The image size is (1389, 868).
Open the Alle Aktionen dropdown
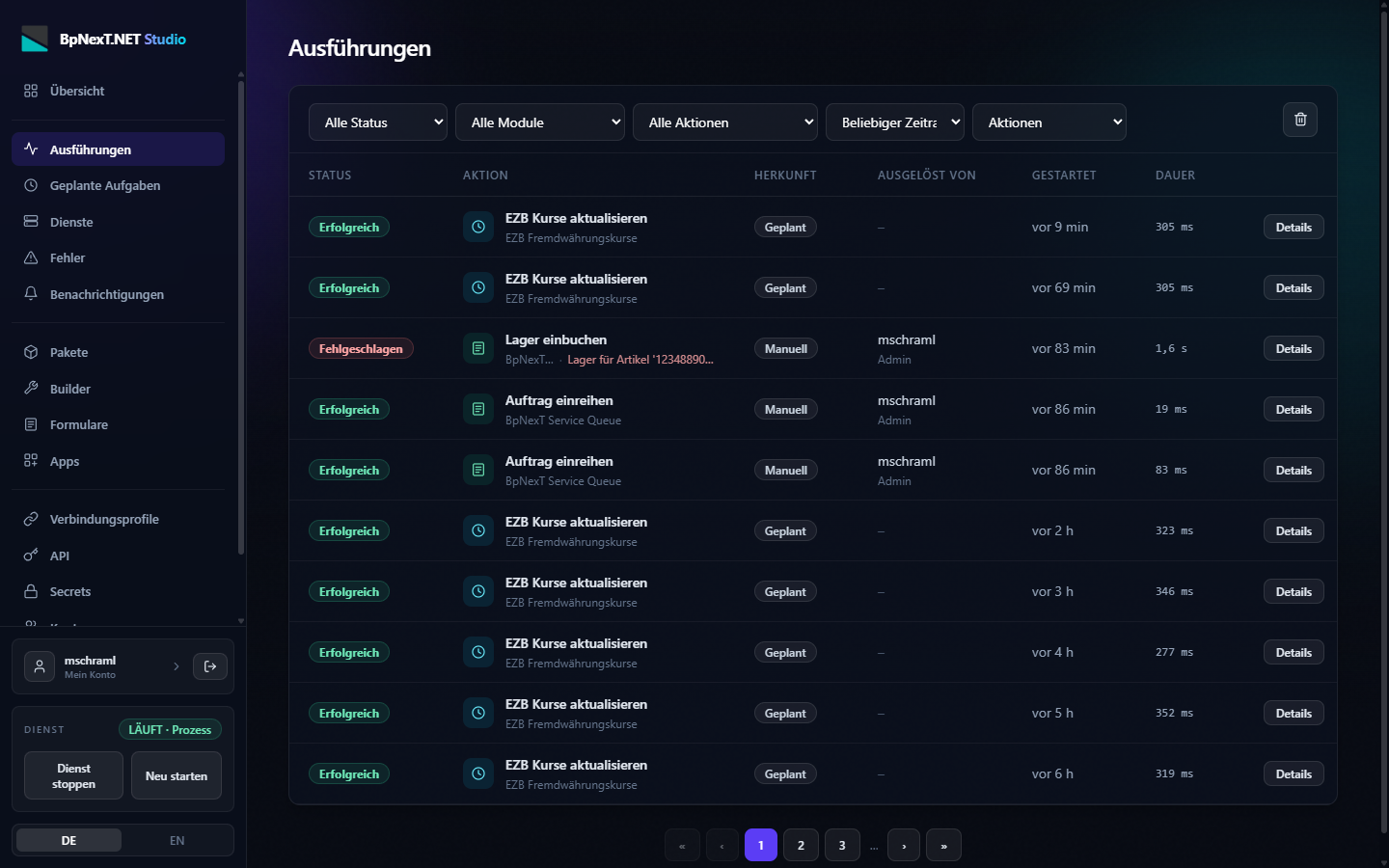click(725, 122)
